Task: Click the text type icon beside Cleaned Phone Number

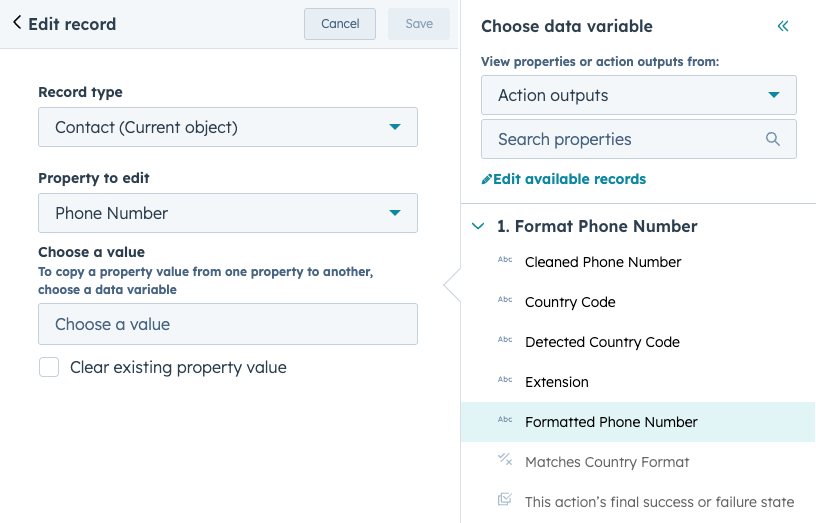Action: (505, 261)
